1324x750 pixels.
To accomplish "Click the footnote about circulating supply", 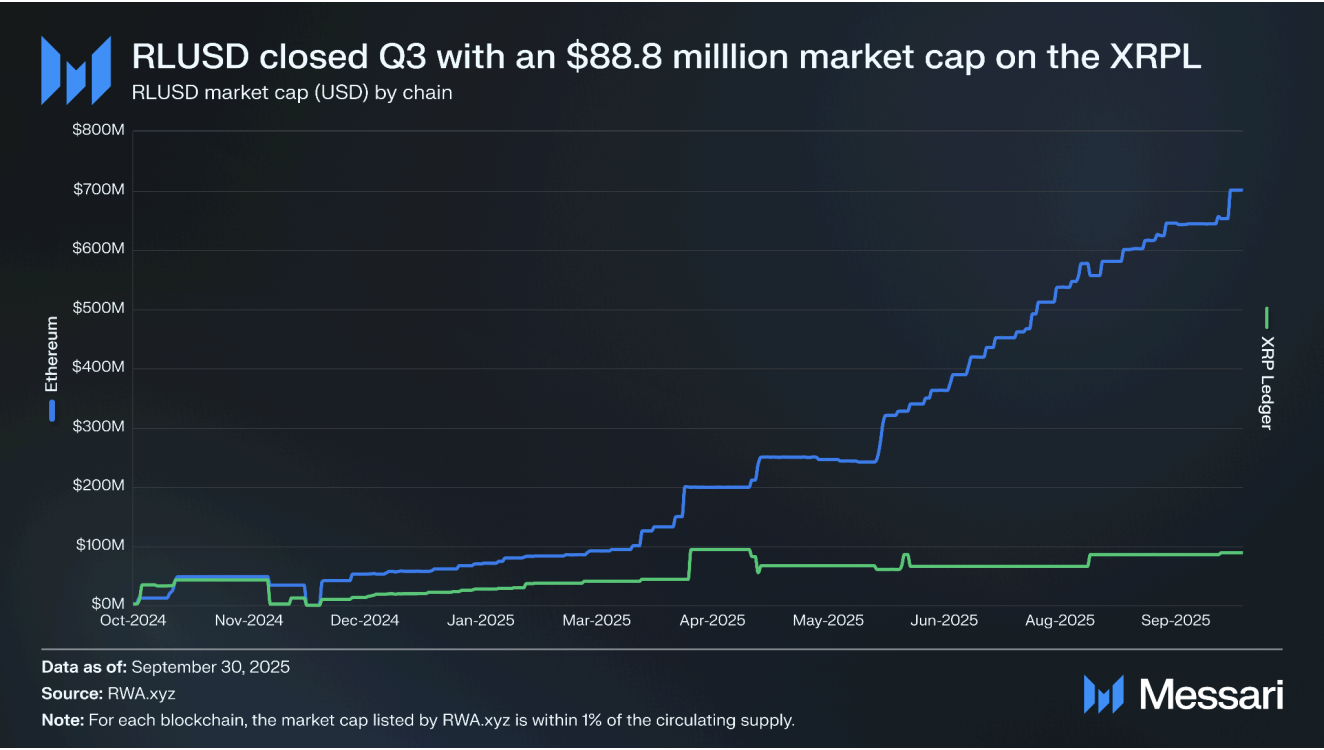I will point(418,720).
